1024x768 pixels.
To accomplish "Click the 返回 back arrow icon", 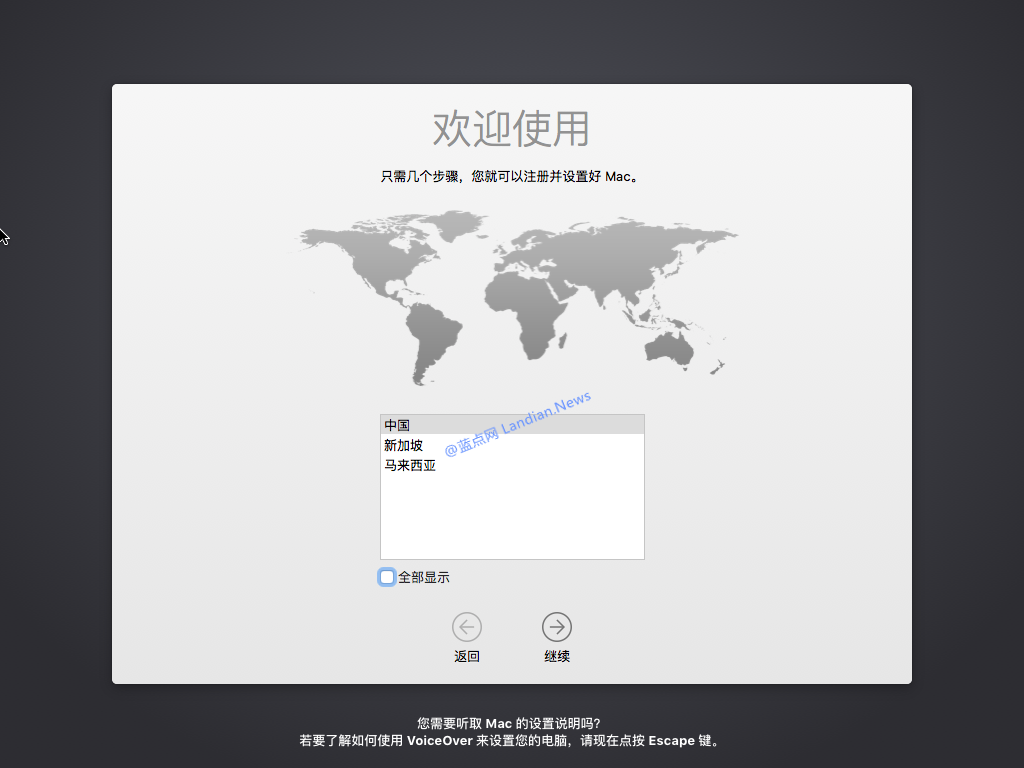I will pos(467,627).
